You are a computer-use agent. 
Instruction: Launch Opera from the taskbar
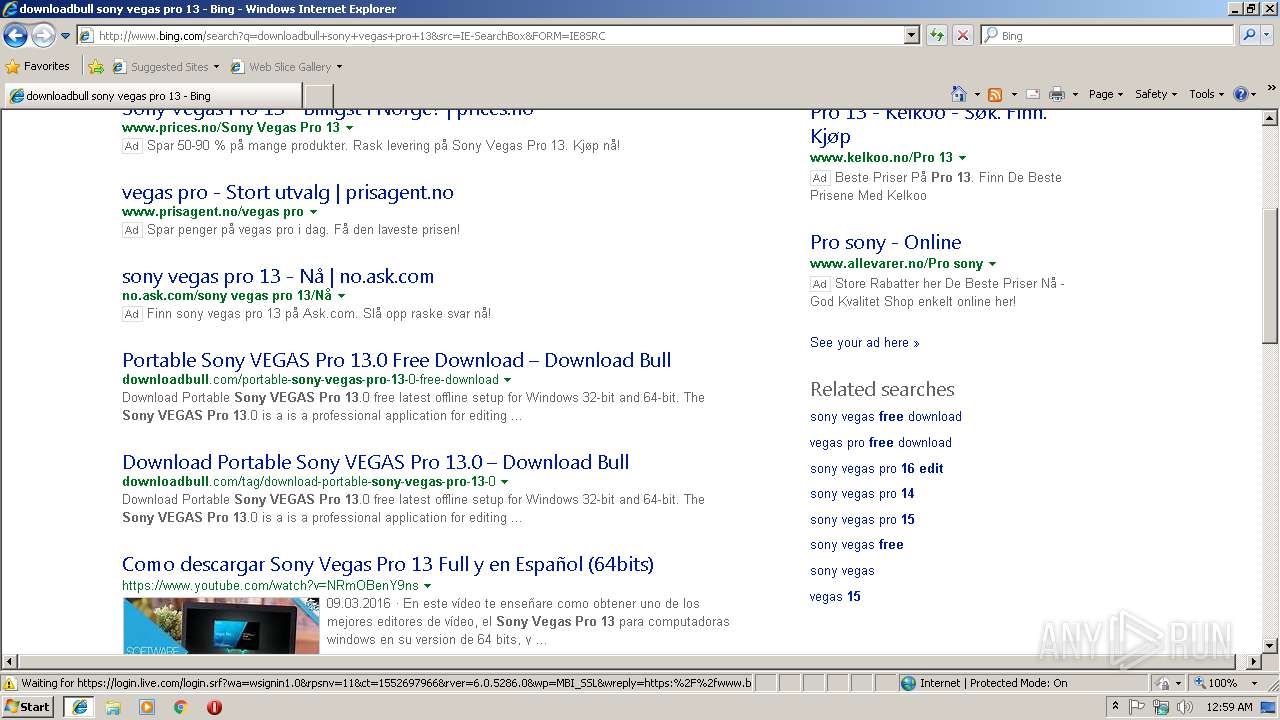[x=214, y=707]
